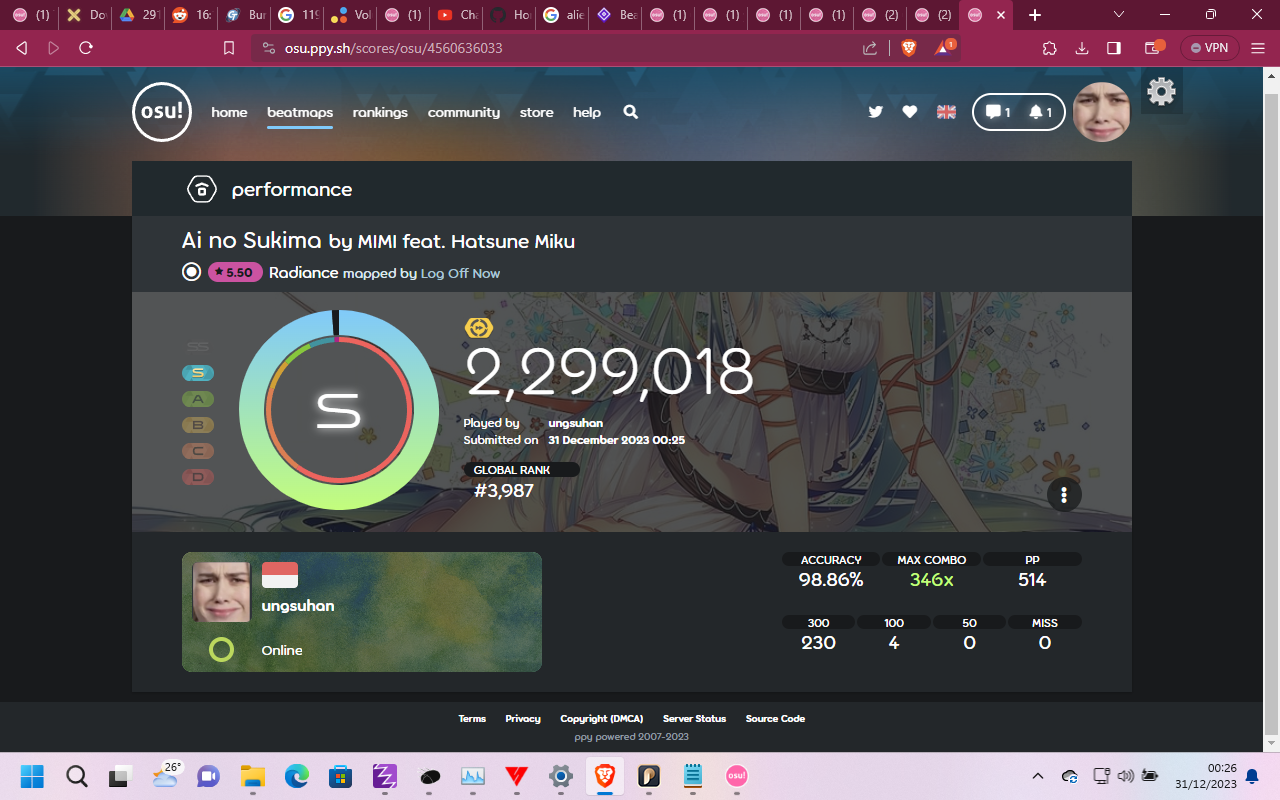
Task: Open the search magnifier in osu! navigation
Action: pyautogui.click(x=631, y=112)
